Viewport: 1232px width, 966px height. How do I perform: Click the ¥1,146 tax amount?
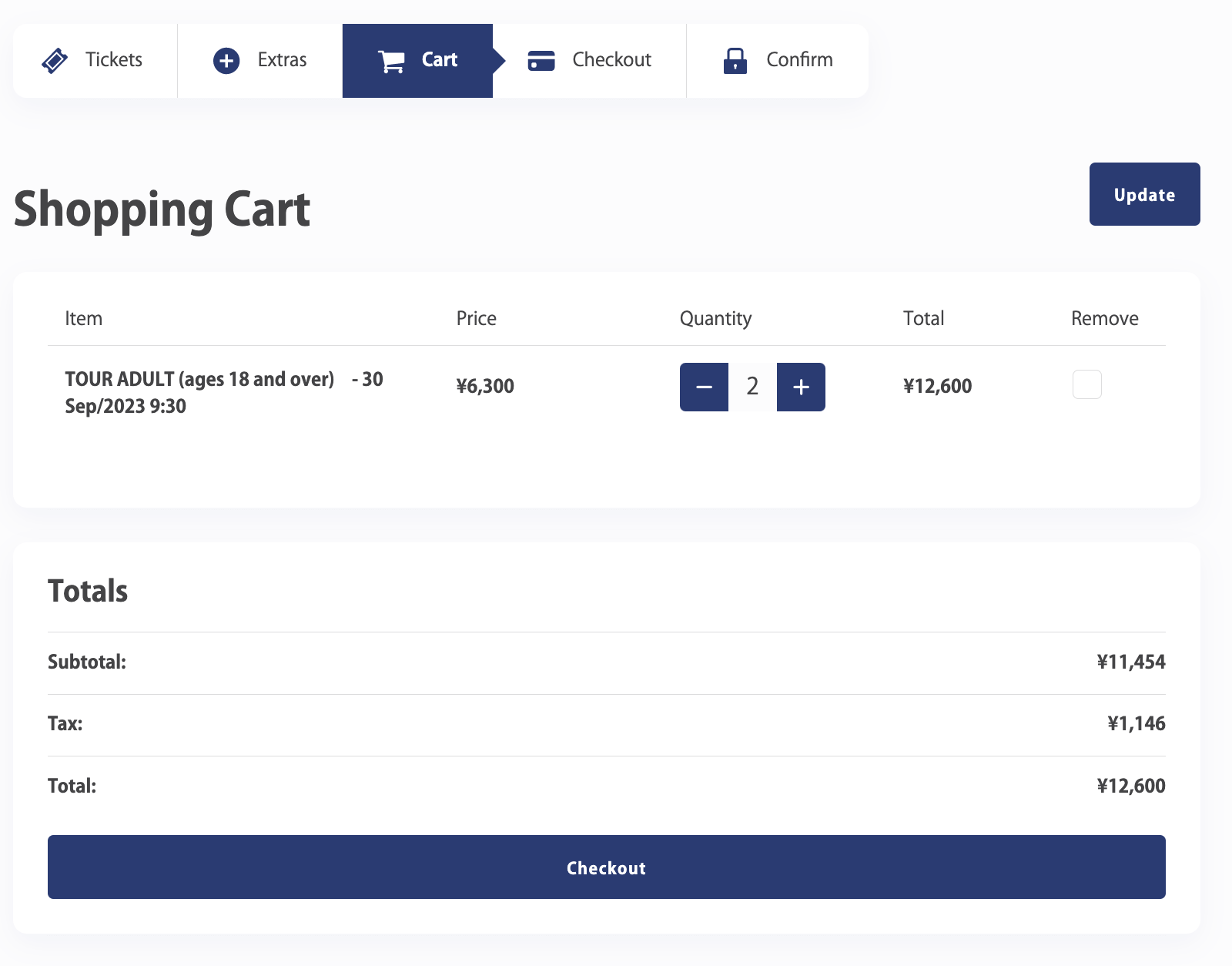1136,723
